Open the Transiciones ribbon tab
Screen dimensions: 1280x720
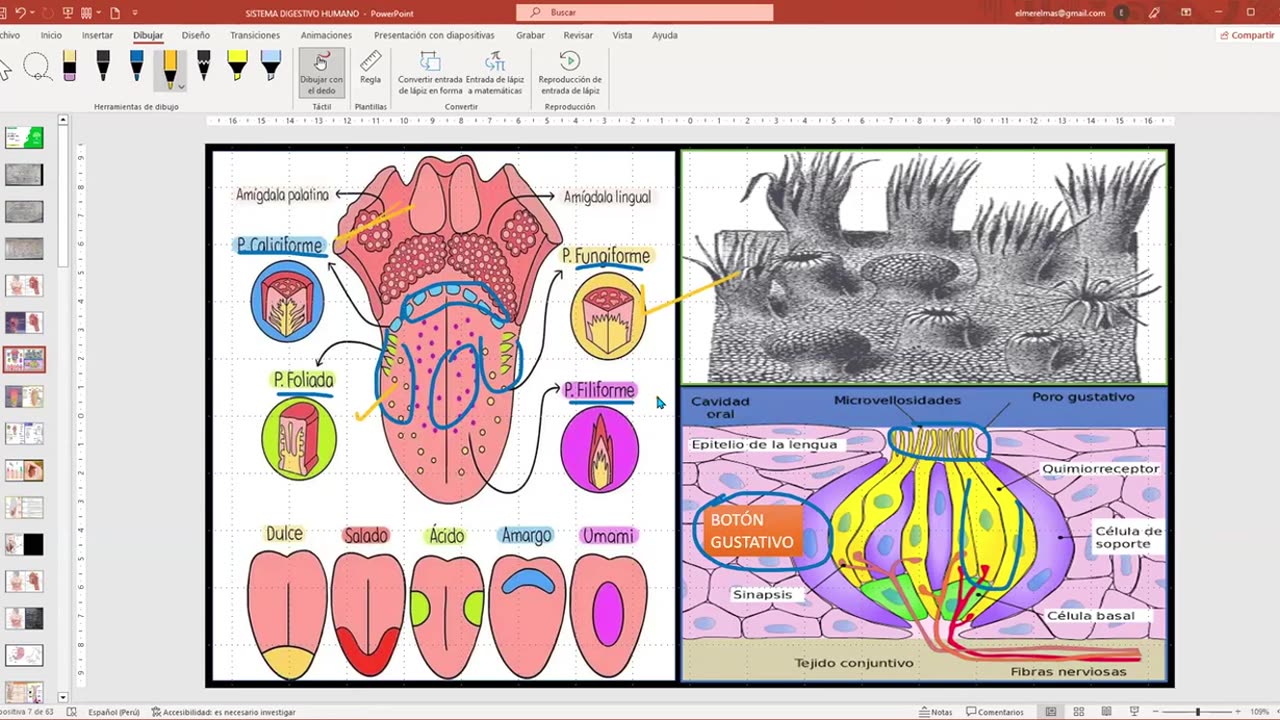point(255,35)
